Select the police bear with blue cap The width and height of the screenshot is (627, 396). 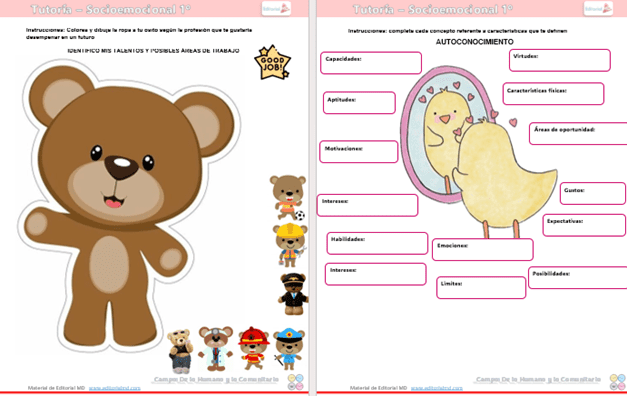(289, 349)
